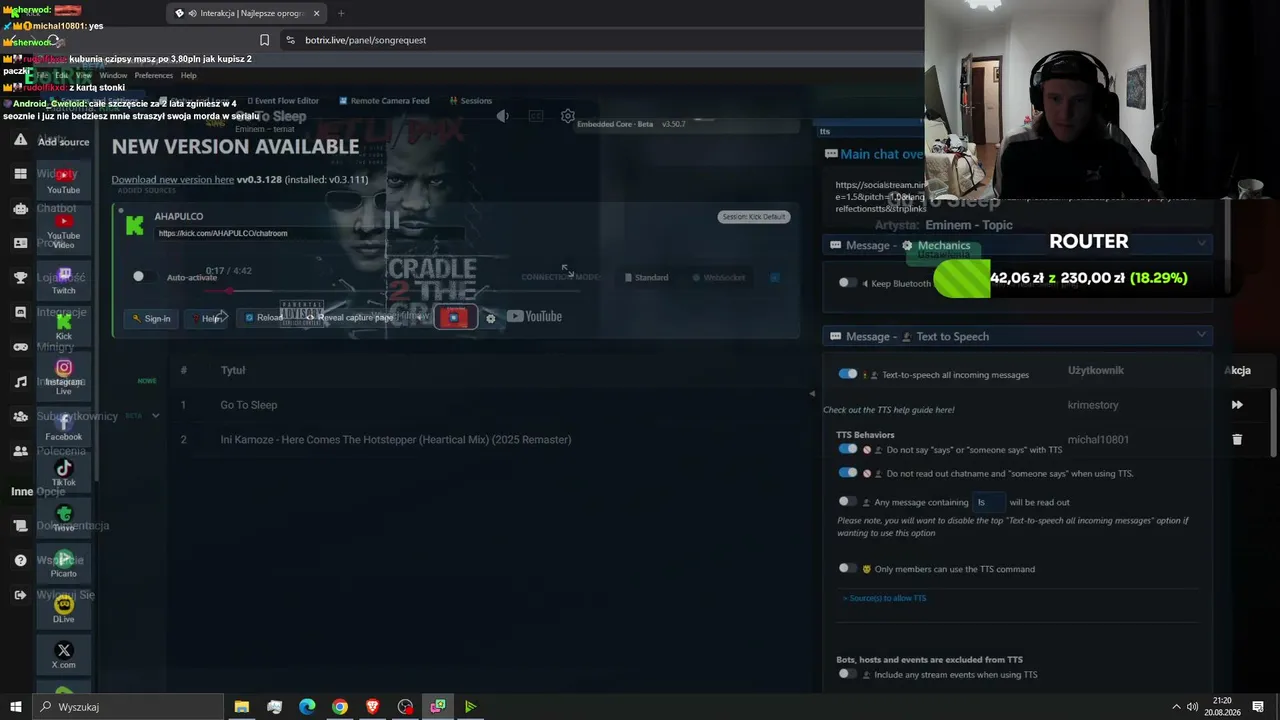Enable Include any stream events when using TTS
The width and height of the screenshot is (1280, 720).
pyautogui.click(x=848, y=674)
